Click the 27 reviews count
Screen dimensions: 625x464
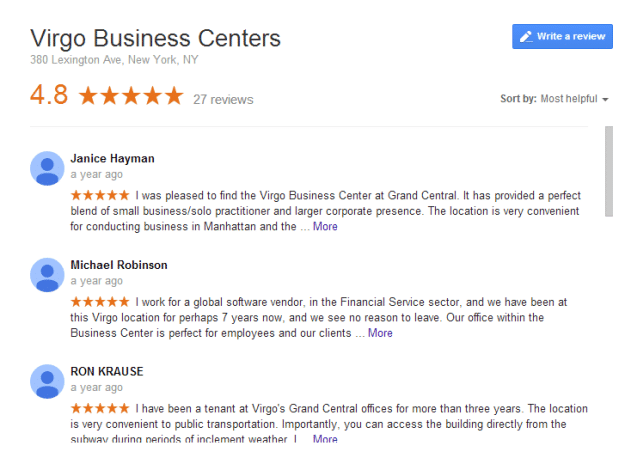[223, 99]
